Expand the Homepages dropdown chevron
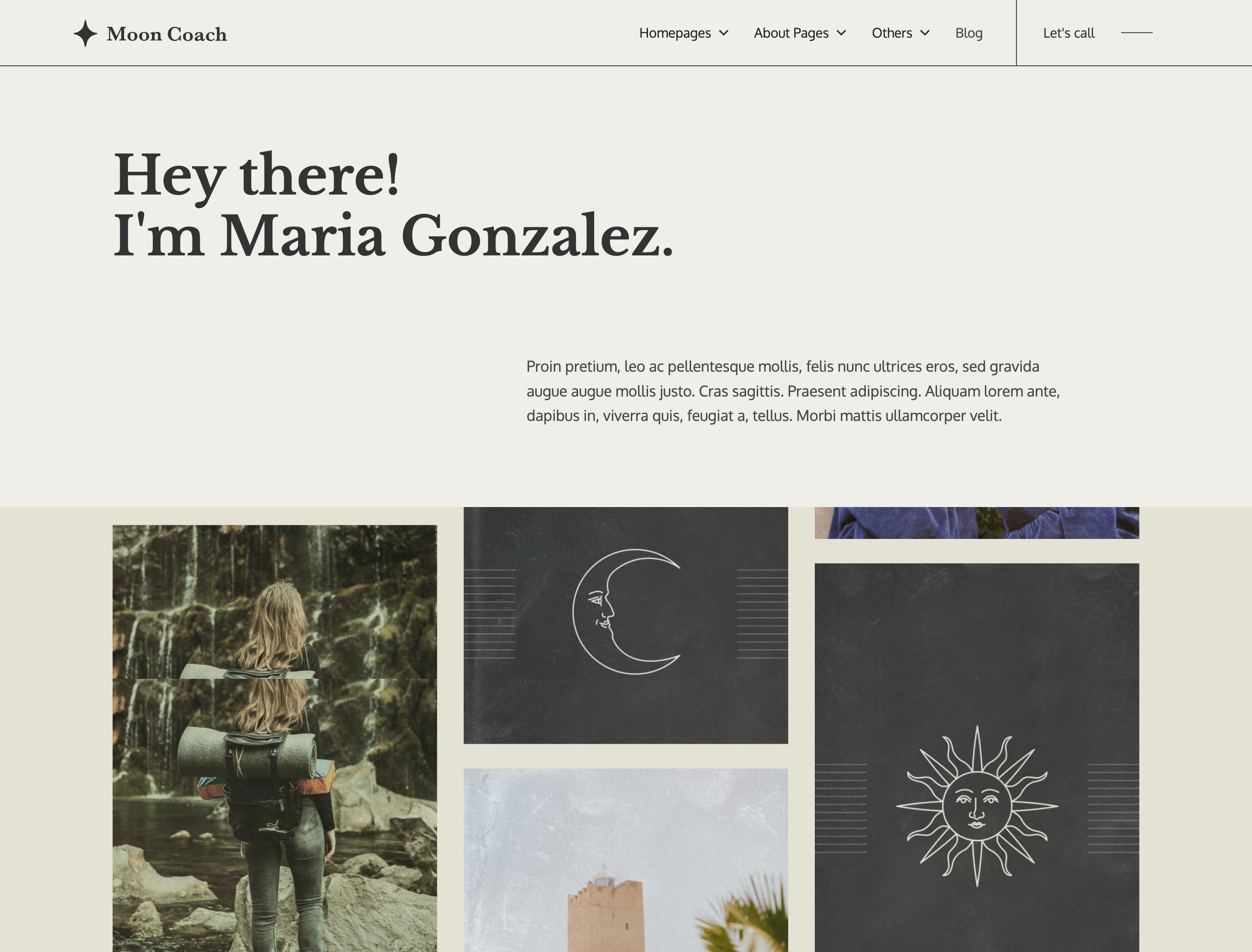This screenshot has height=952, width=1252. (724, 33)
